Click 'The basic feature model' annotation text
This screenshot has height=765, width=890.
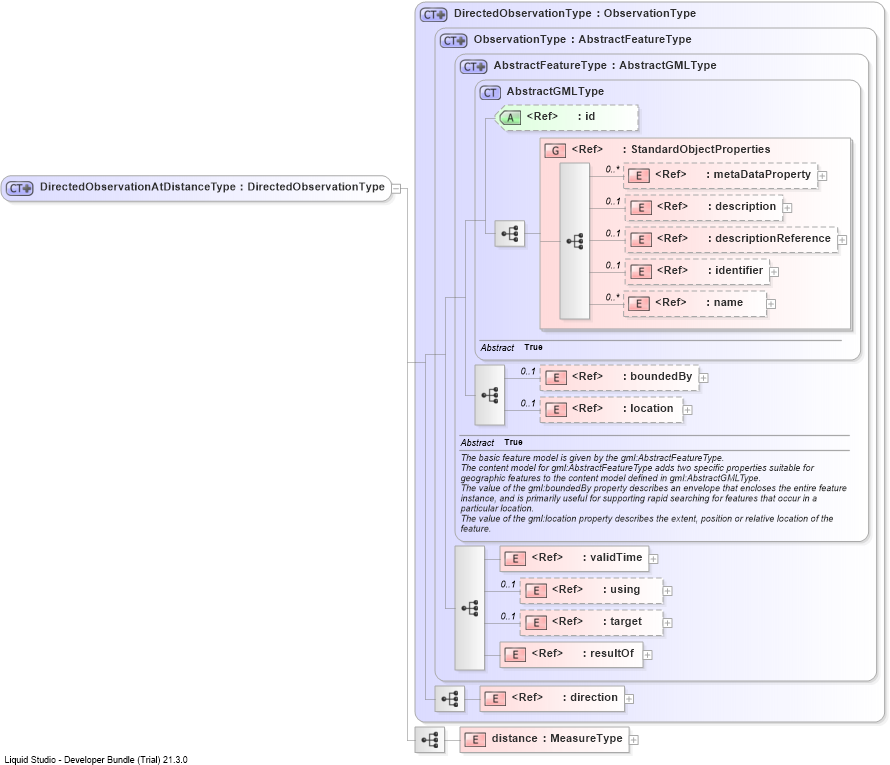(592, 457)
